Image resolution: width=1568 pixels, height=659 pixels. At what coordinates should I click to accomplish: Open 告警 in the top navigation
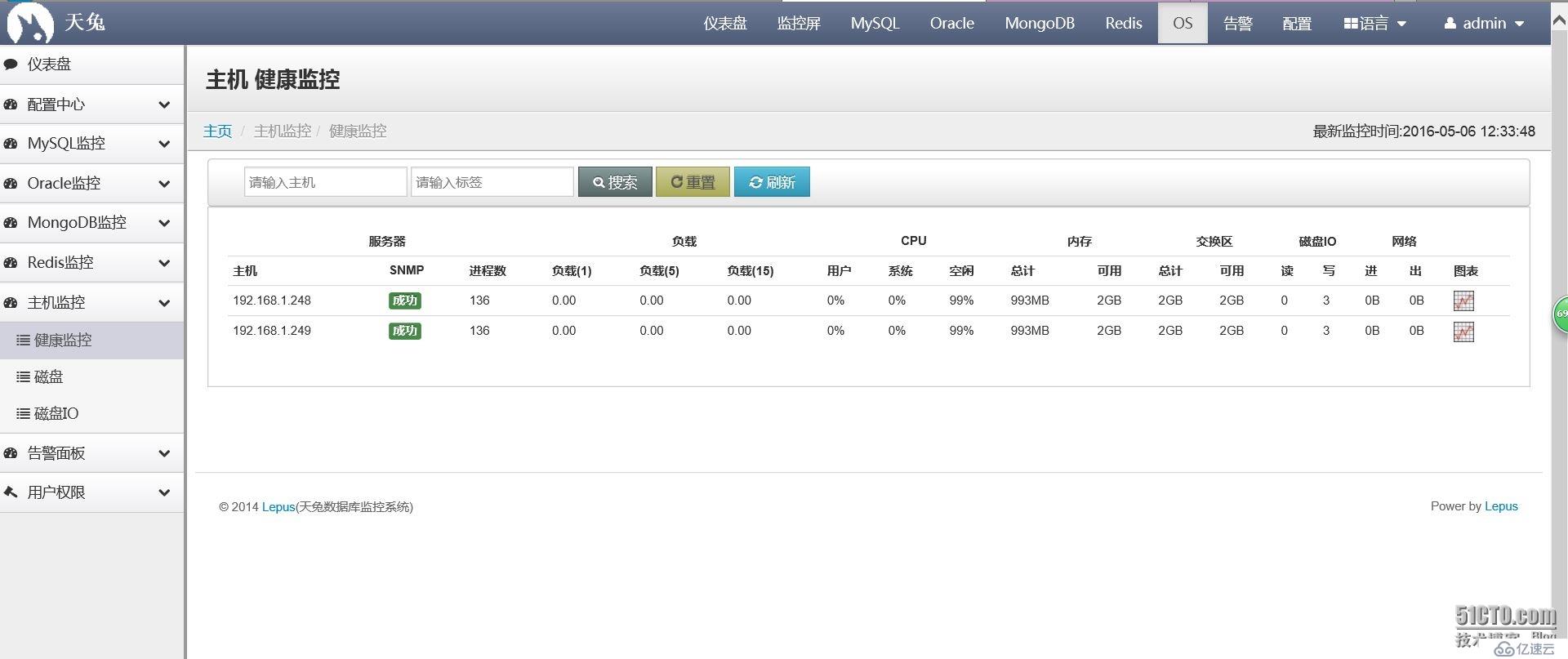click(1237, 24)
